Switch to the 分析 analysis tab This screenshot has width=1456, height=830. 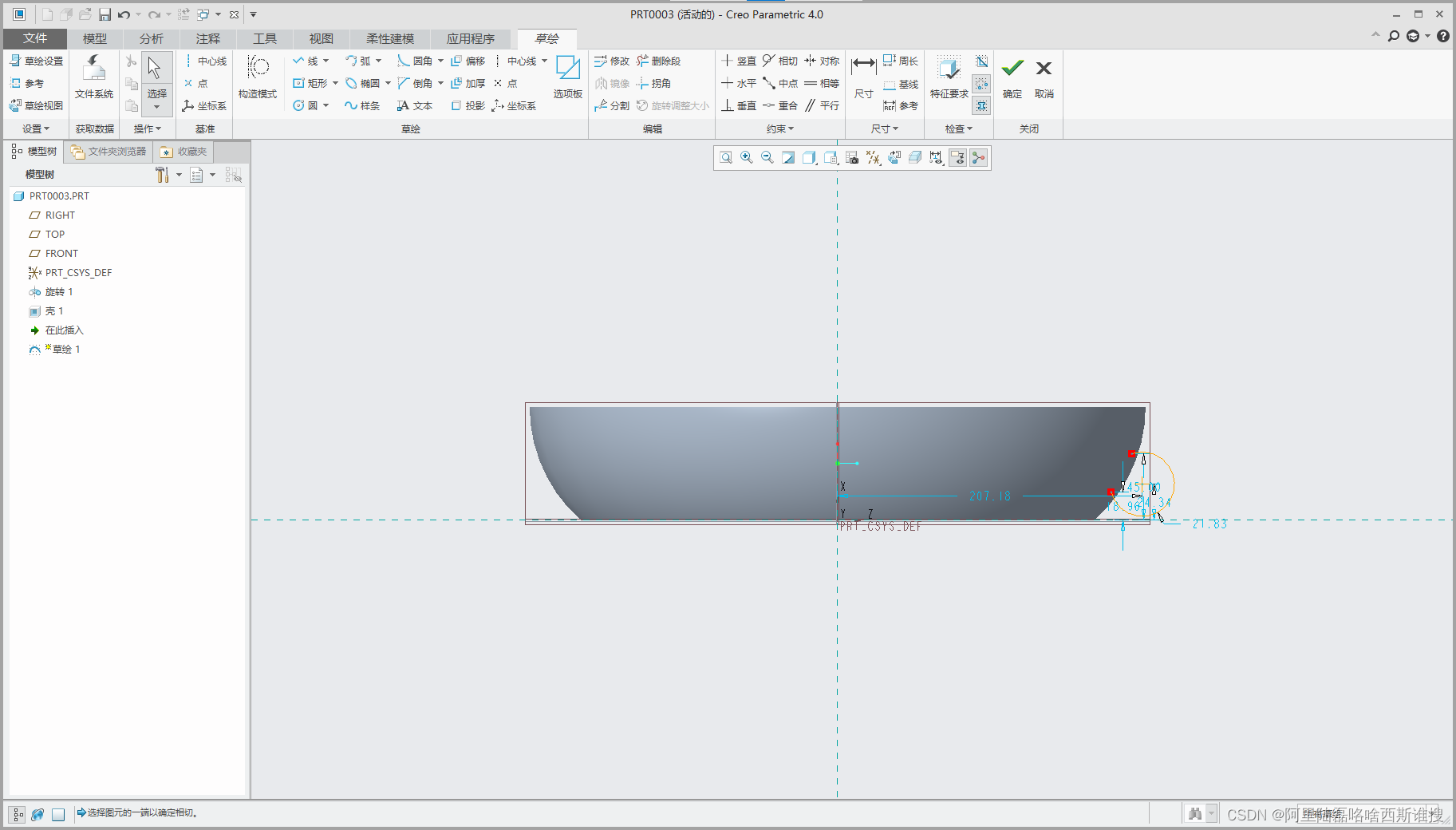152,38
